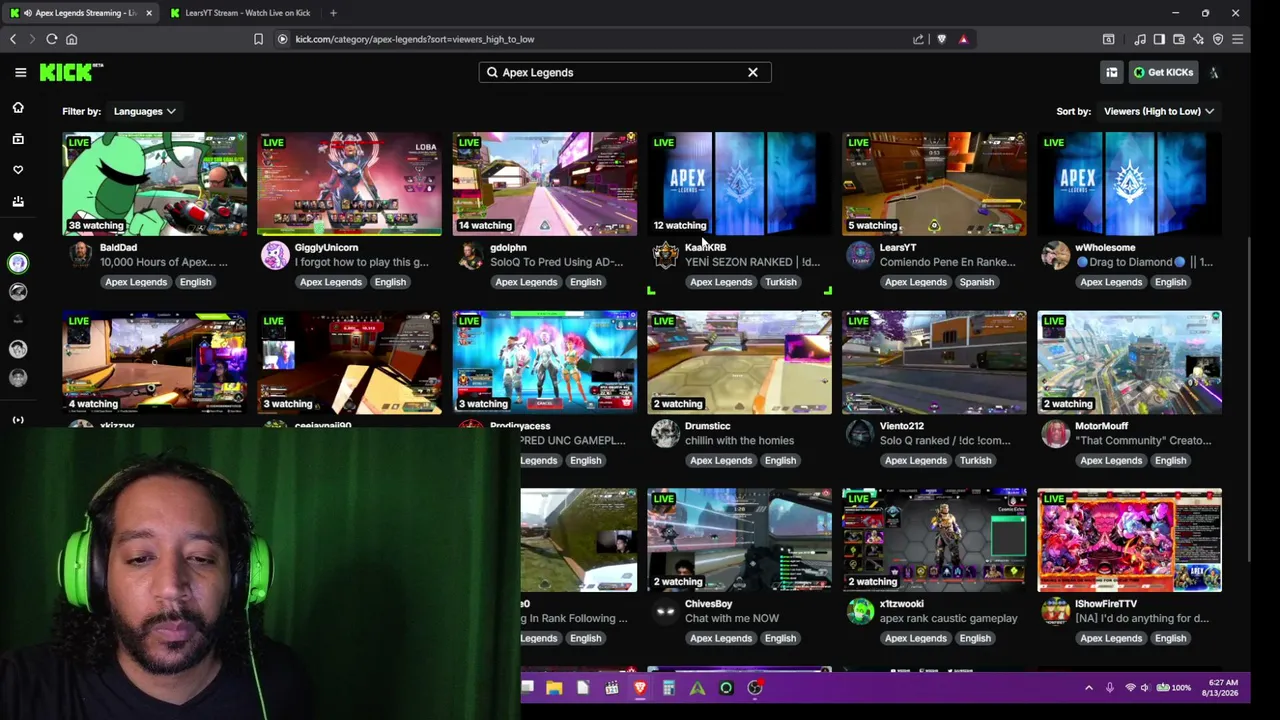Open the Kick sidebar hamburger menu

coord(20,72)
